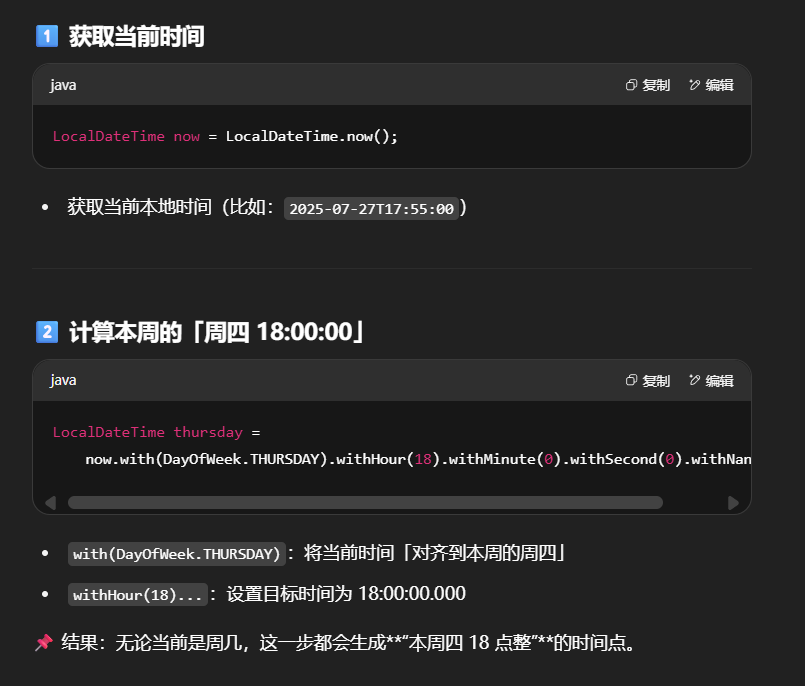
Task: Click the number 2 emoji beside 计算本周的
Action: click(x=46, y=332)
